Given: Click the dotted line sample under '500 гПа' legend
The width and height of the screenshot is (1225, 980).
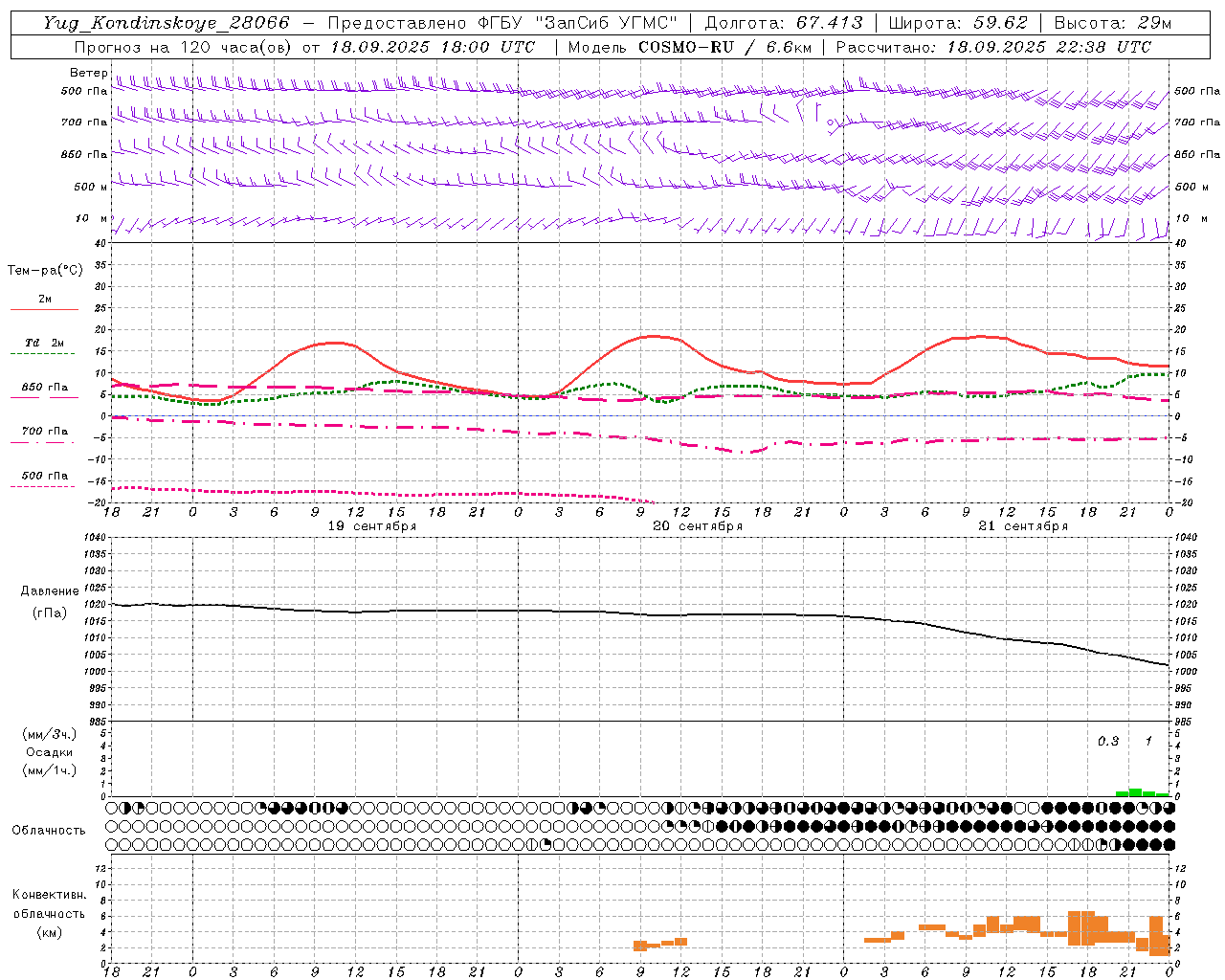Looking at the screenshot, I should coord(44,487).
